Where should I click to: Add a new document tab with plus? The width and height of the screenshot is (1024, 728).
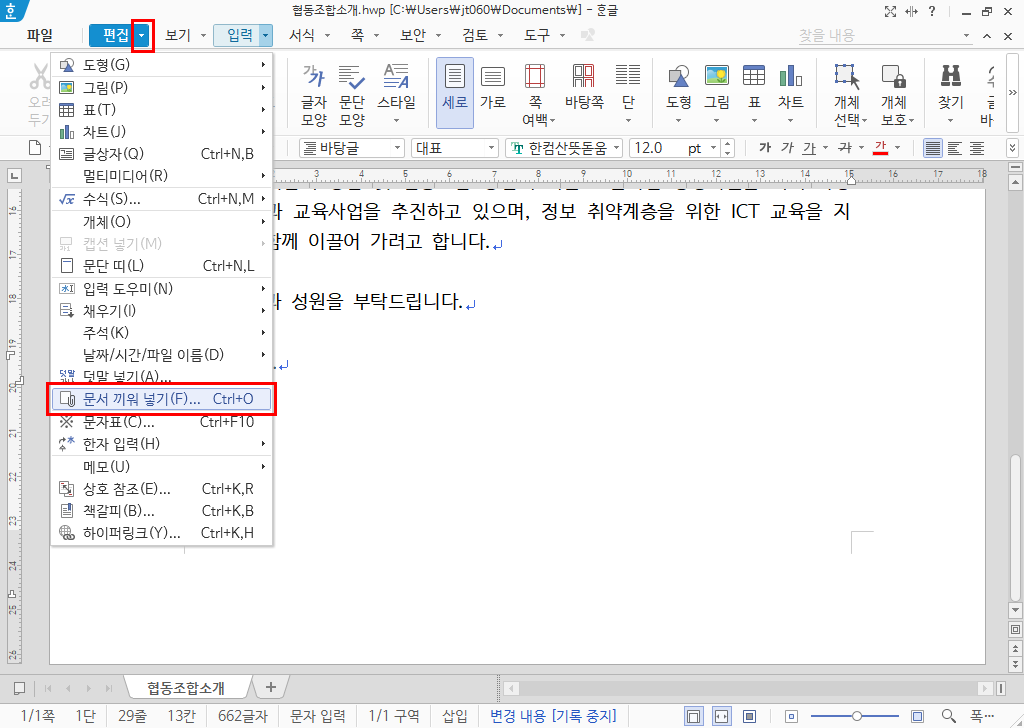coord(270,687)
